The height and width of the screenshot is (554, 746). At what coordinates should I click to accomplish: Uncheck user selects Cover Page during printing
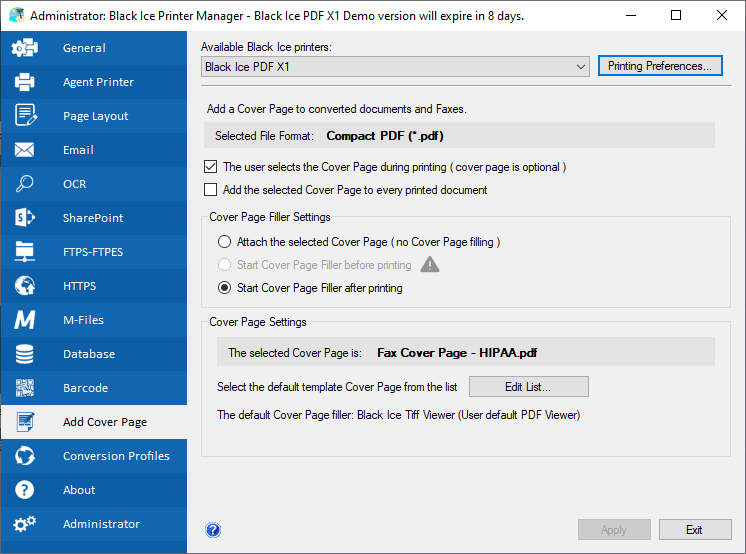[210, 167]
